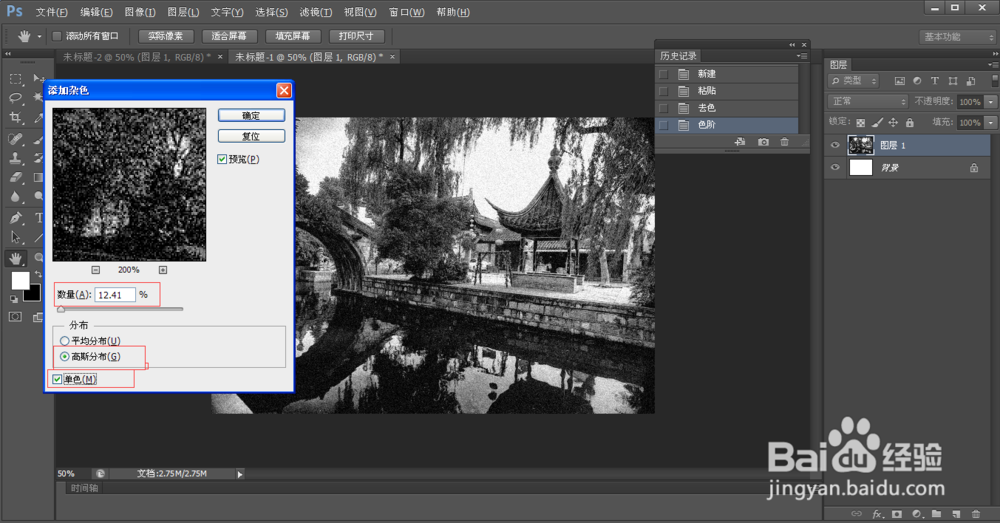Screen dimensions: 1000x523
Task: Toggle the 预览 preview checkbox
Action: coord(222,159)
